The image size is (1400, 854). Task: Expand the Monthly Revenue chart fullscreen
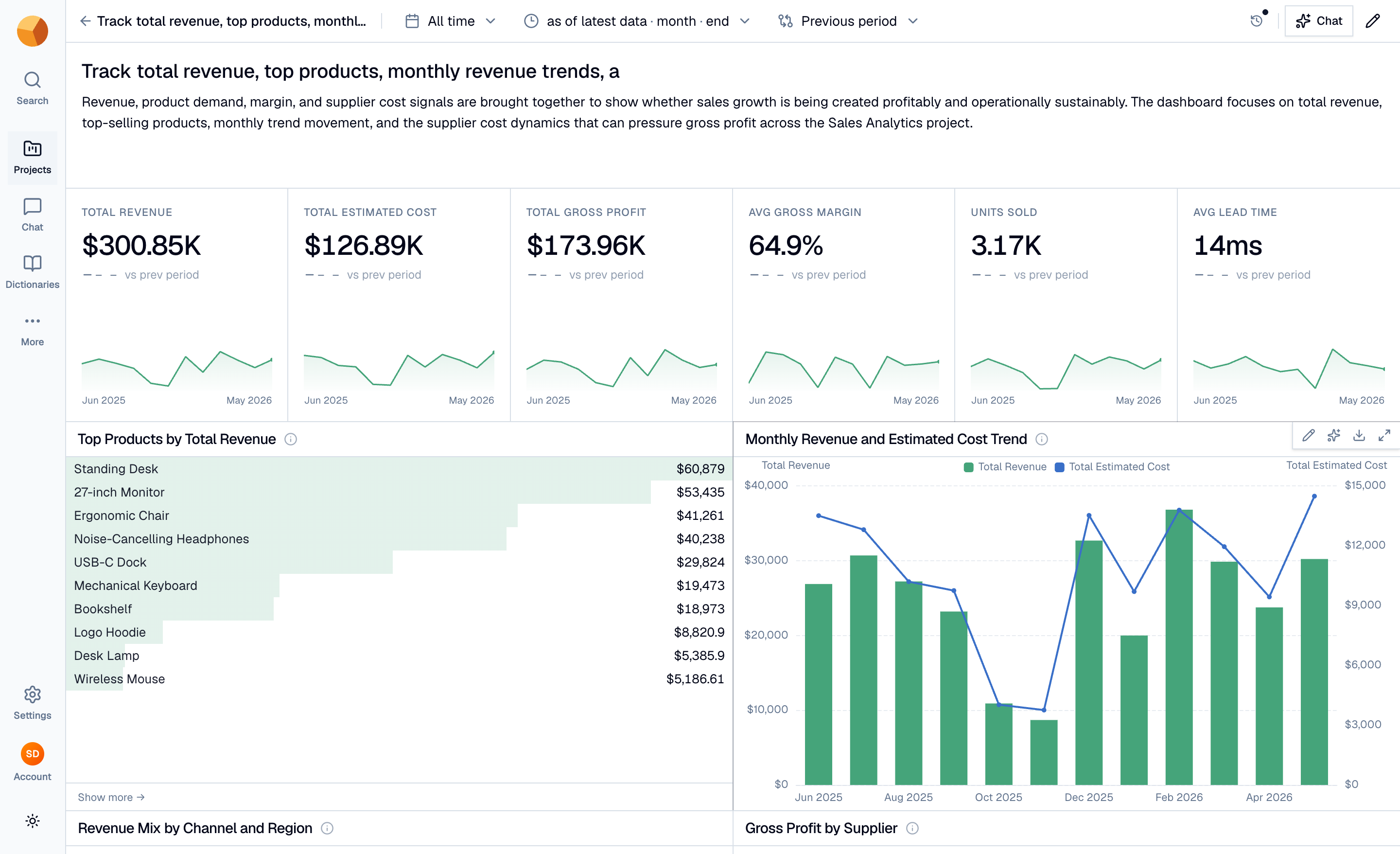coord(1384,436)
